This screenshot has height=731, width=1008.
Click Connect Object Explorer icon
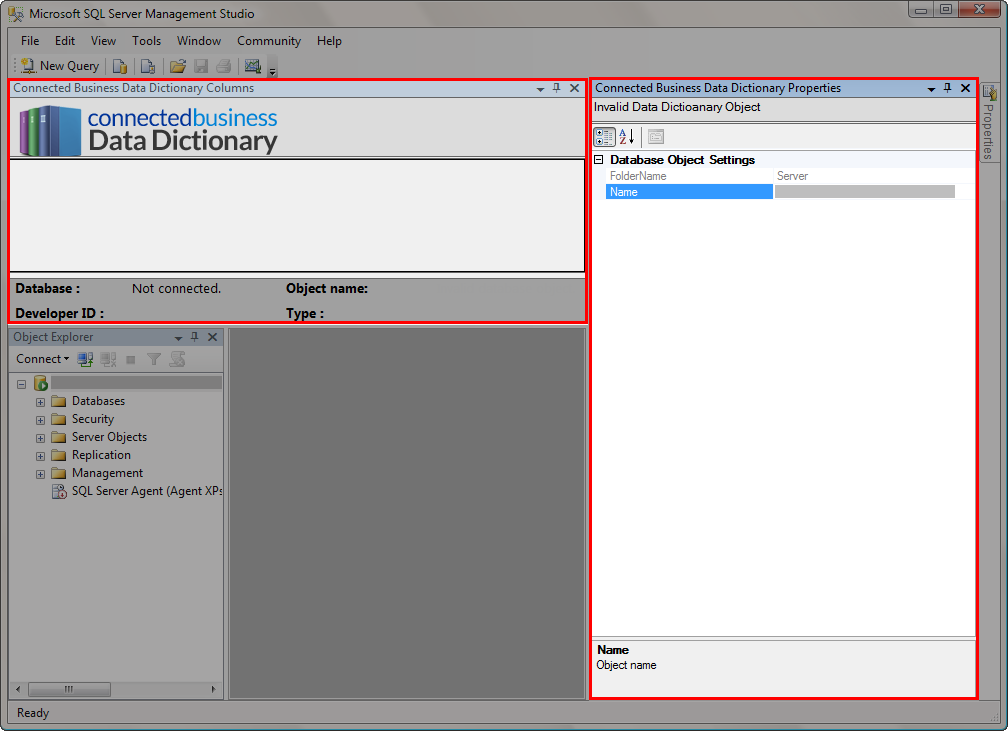tap(86, 359)
